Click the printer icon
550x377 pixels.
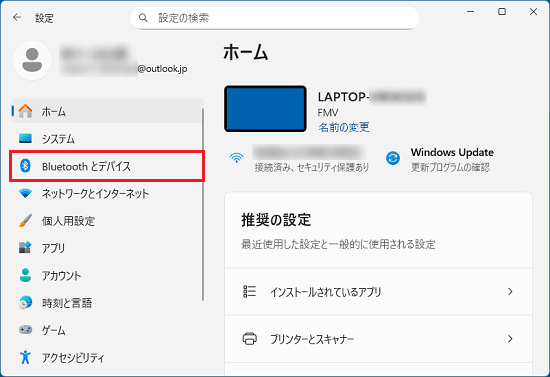click(x=249, y=339)
